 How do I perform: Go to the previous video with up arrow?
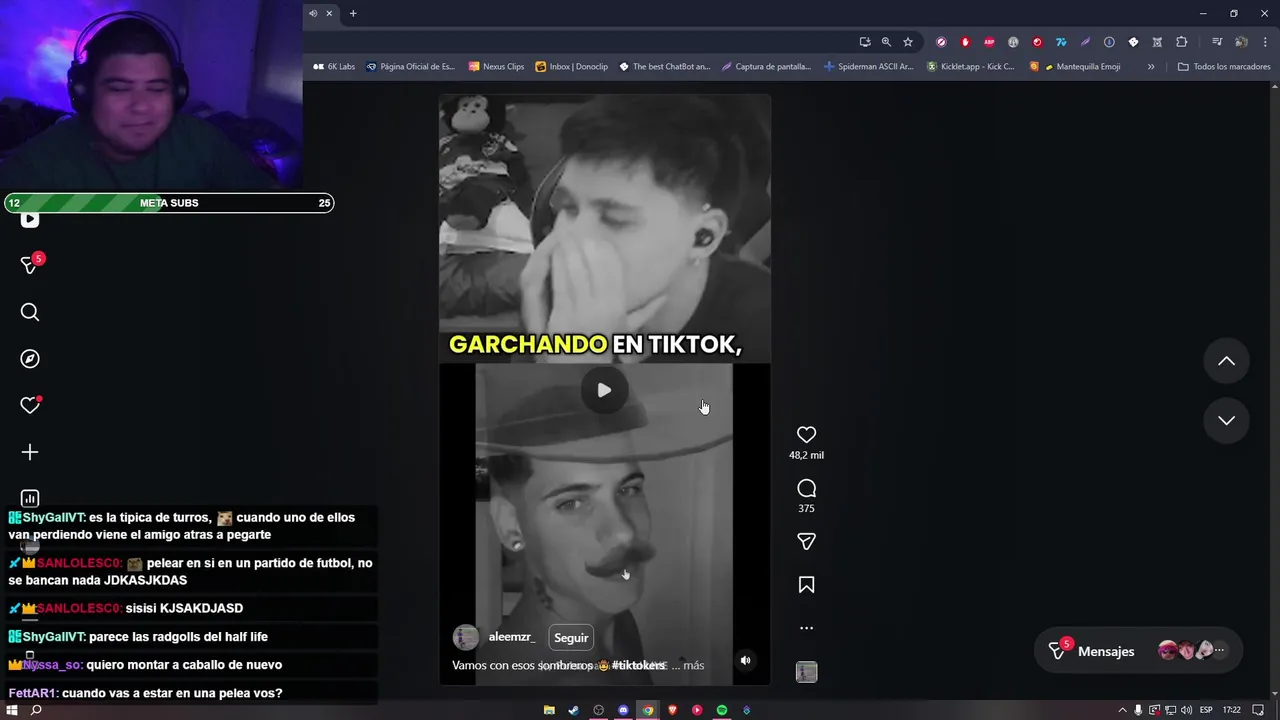(x=1226, y=361)
